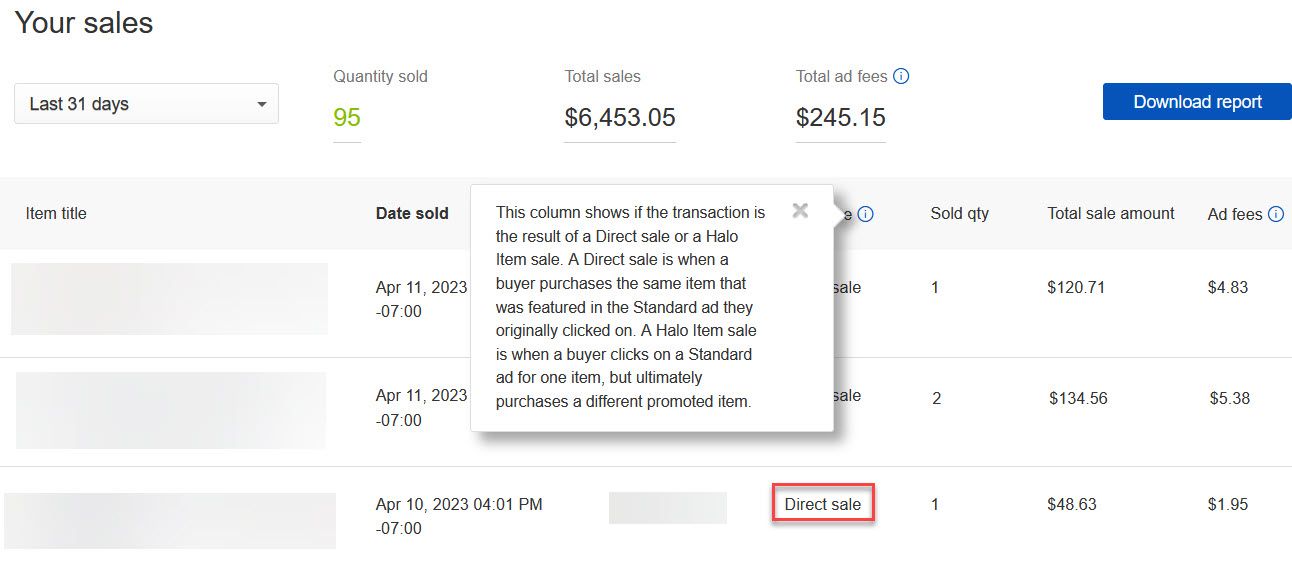The width and height of the screenshot is (1292, 563).
Task: Open the first row's blurred item title
Action: click(x=169, y=298)
